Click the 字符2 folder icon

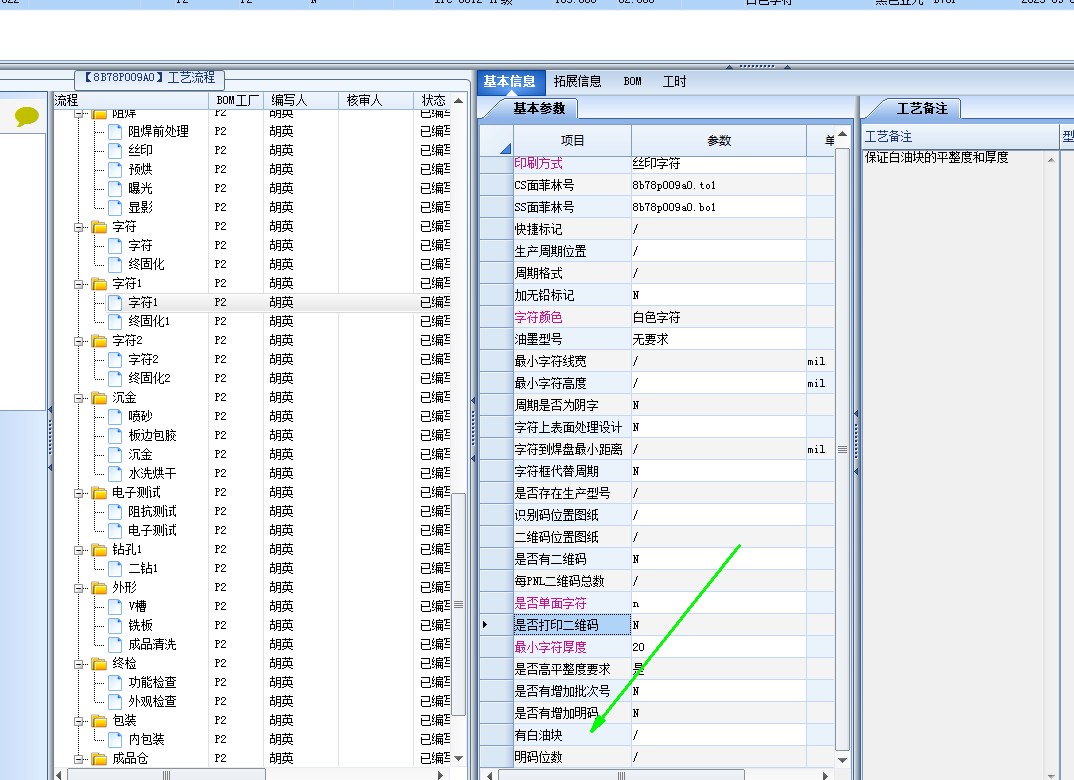(99, 340)
